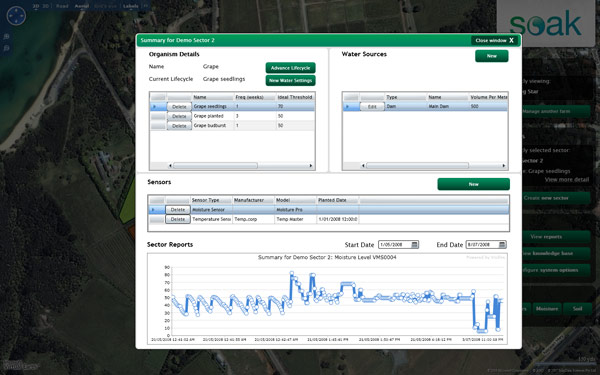Switch map to Aerial style
The image size is (600, 375).
[x=82, y=6]
